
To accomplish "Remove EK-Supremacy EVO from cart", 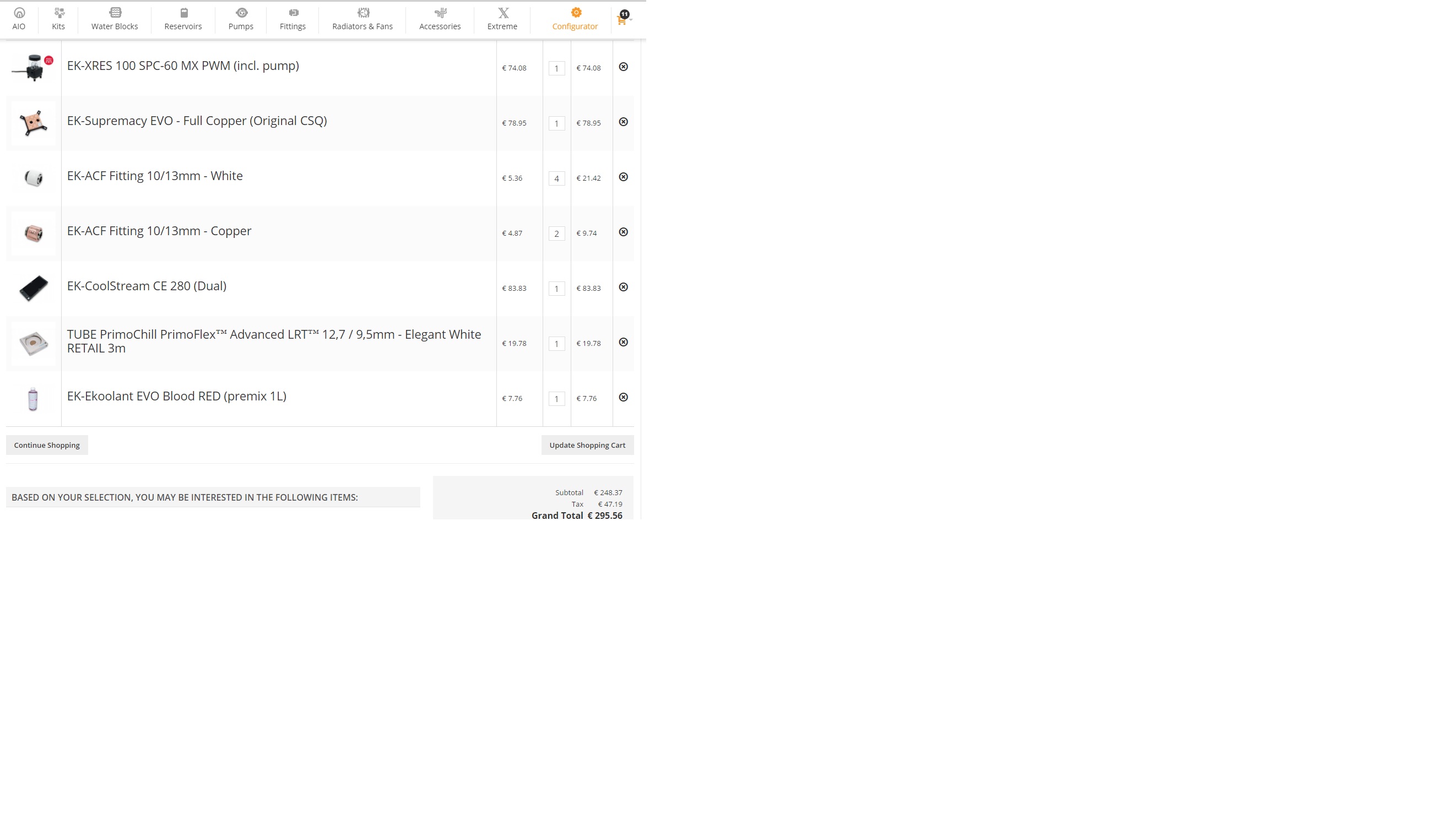I will [x=624, y=122].
